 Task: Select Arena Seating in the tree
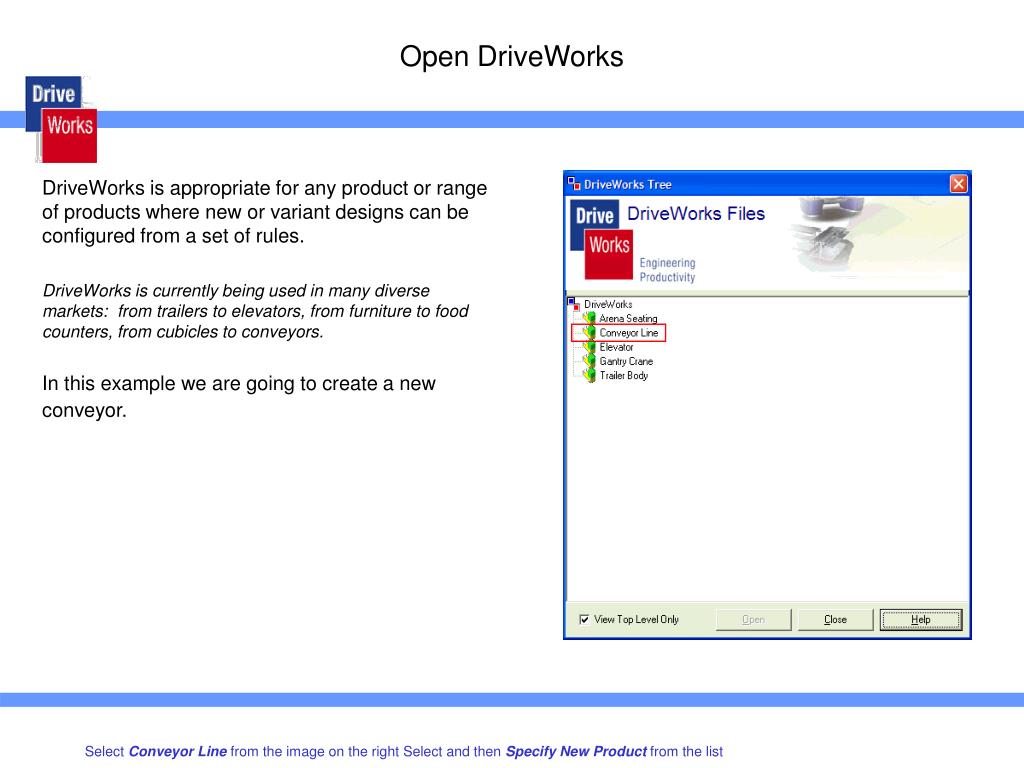click(628, 319)
